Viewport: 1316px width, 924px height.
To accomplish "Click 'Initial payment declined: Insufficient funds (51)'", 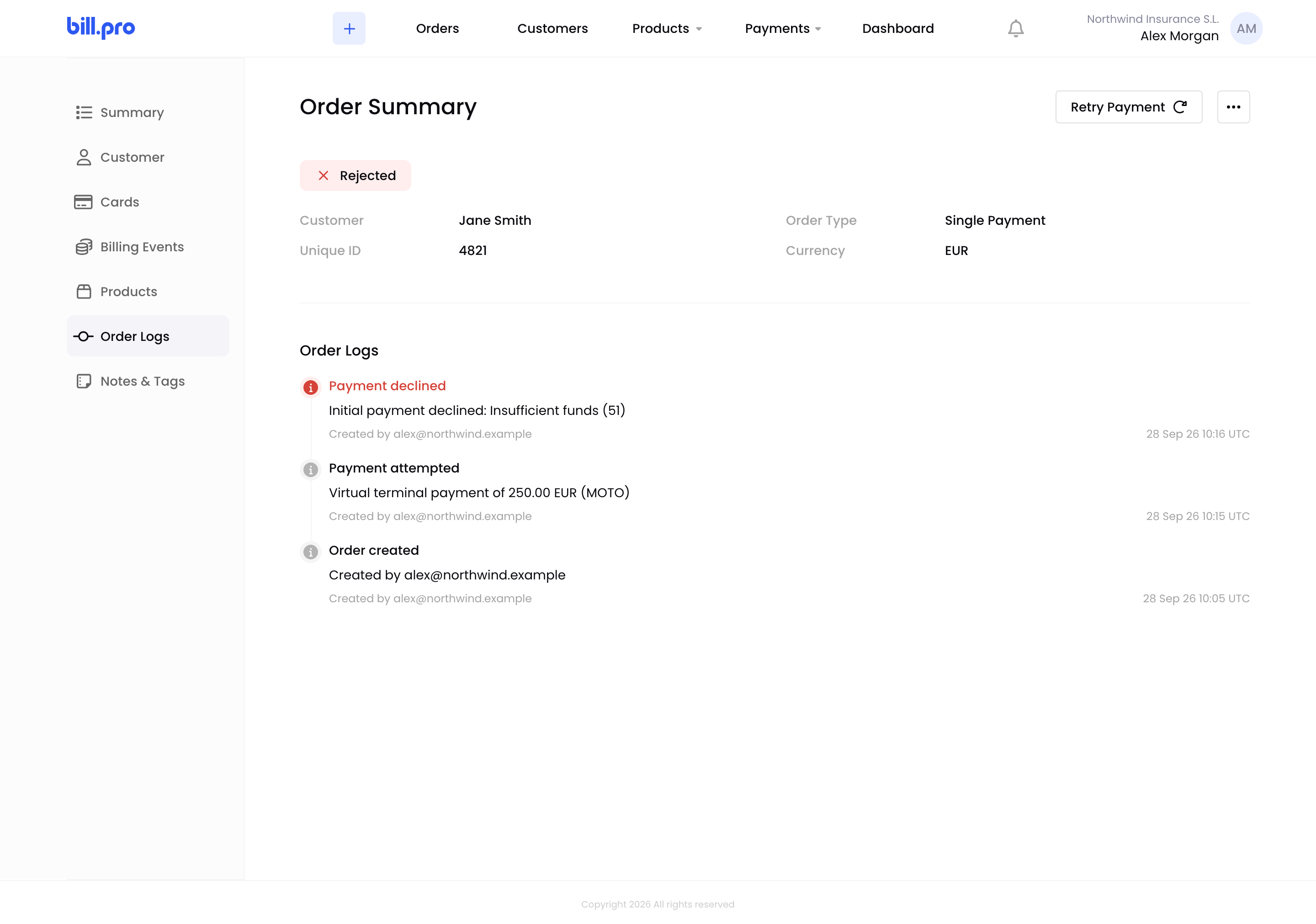I will [477, 410].
